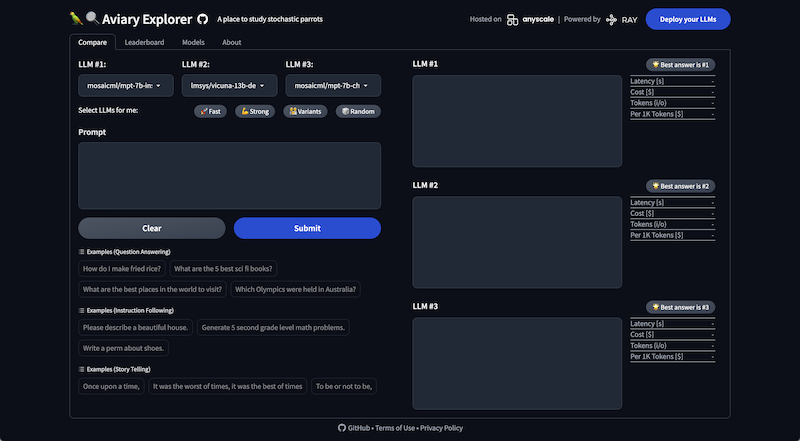The height and width of the screenshot is (441, 800).
Task: Click 'Select LLMs for me:' label
Action: [x=108, y=110]
